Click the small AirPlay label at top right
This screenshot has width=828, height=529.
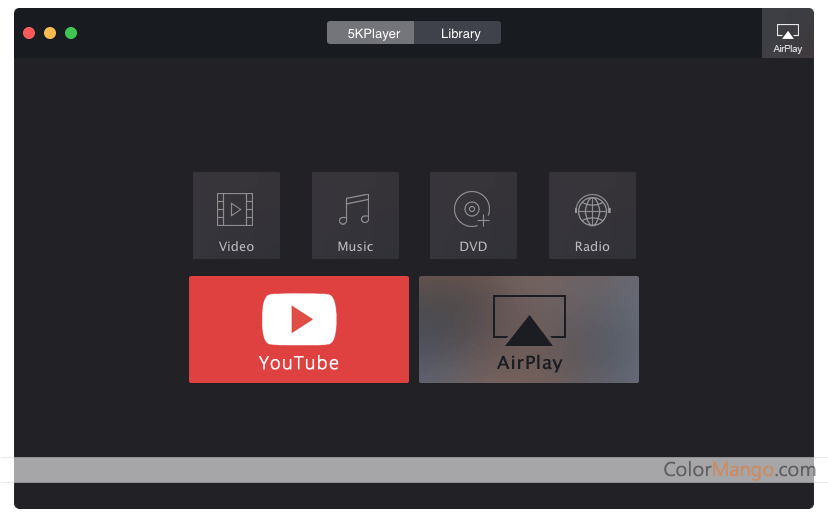pyautogui.click(x=787, y=48)
